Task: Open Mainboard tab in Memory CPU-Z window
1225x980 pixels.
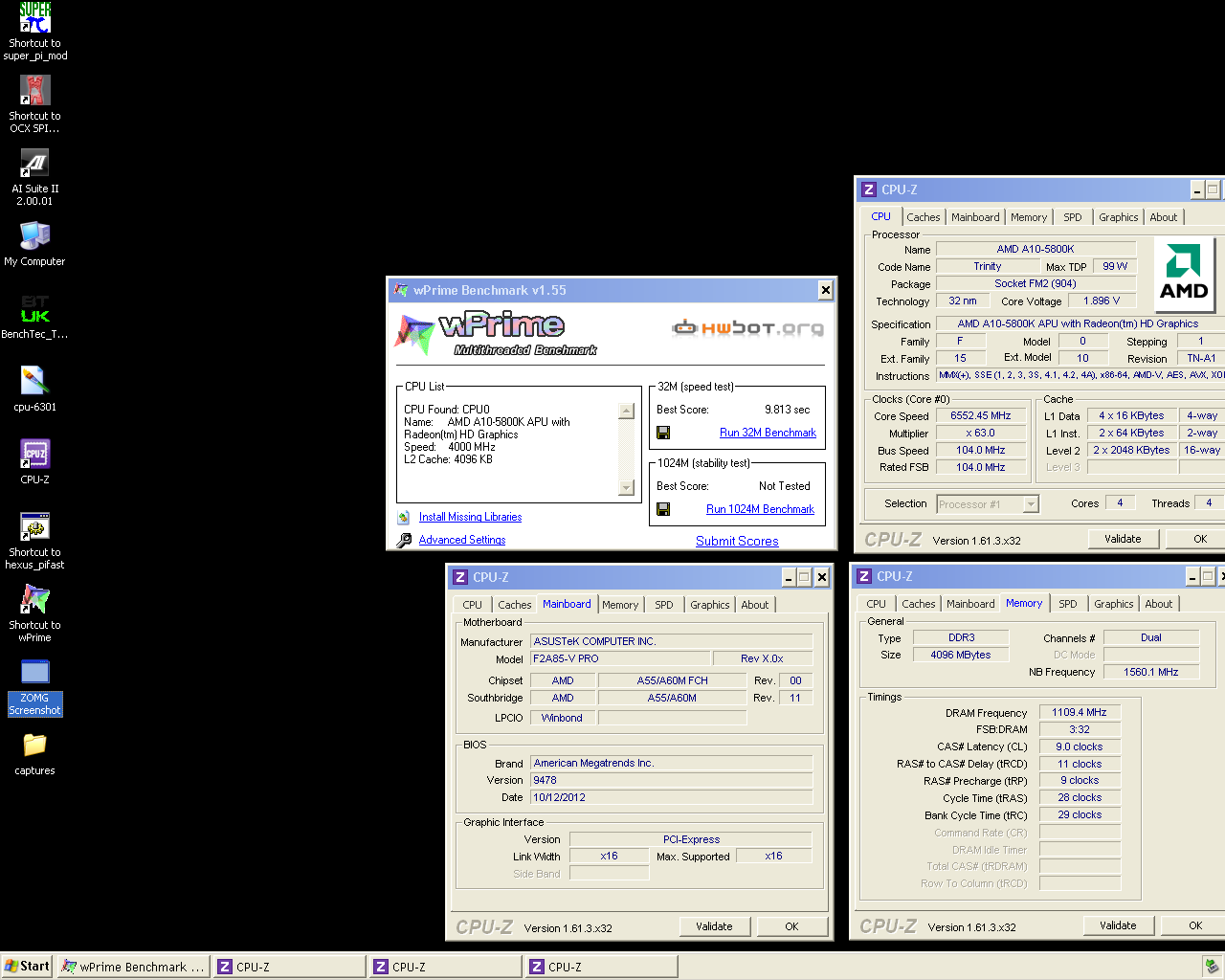Action: [x=970, y=604]
